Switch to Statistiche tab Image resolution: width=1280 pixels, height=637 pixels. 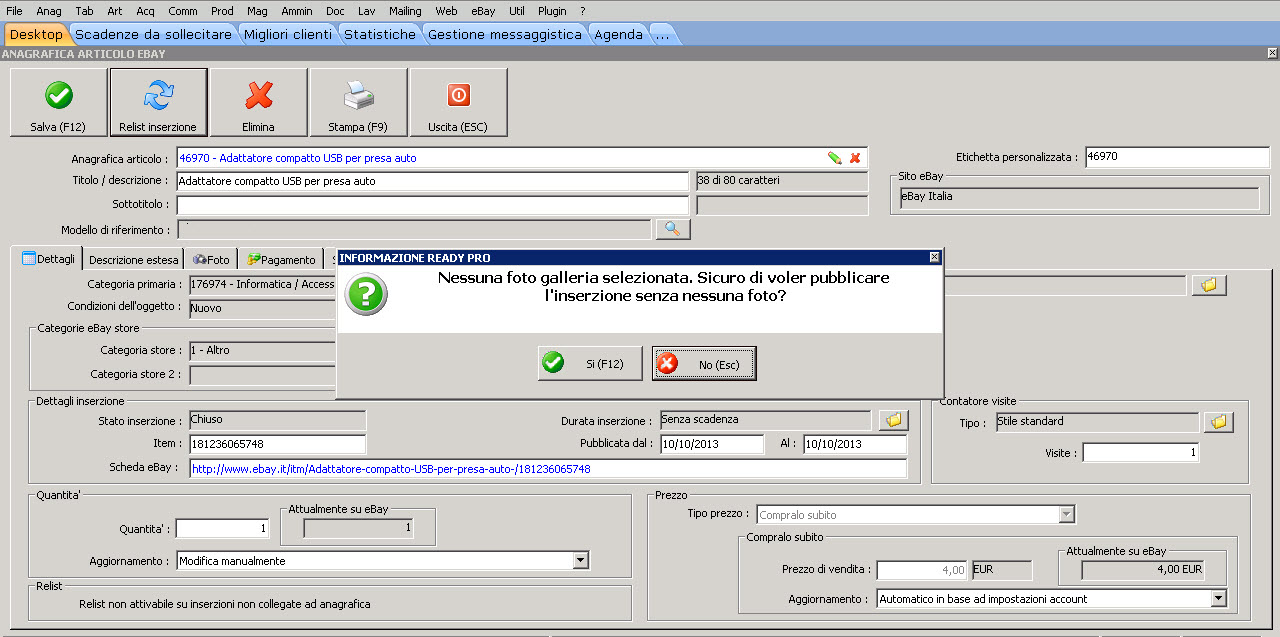tap(380, 34)
